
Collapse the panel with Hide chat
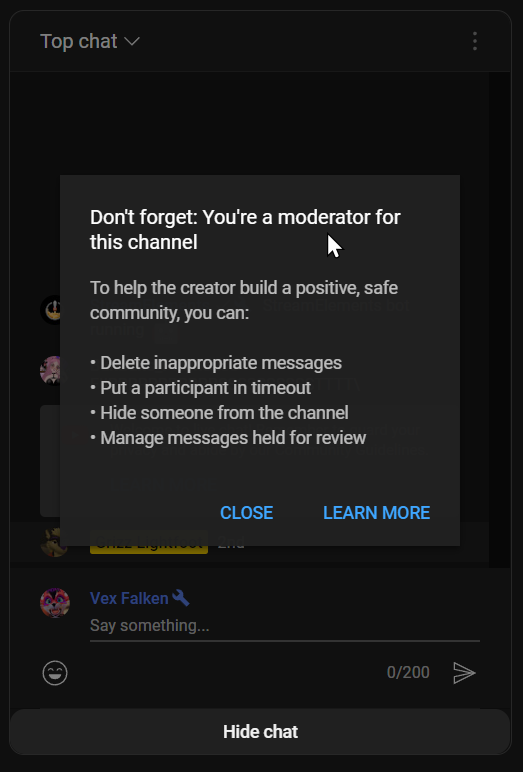click(260, 732)
